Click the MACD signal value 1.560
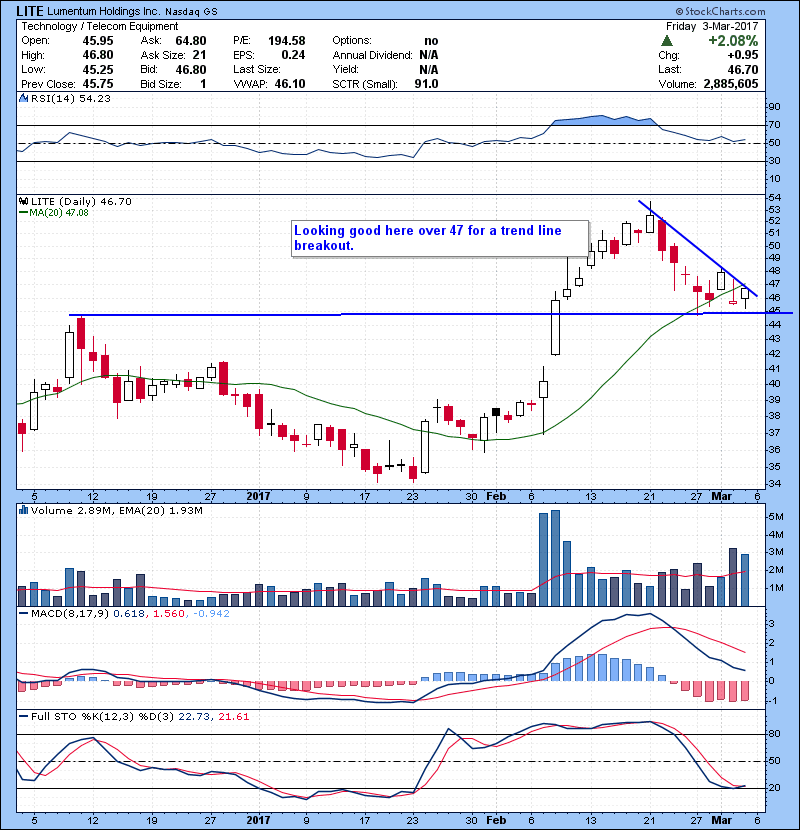This screenshot has height=830, width=800. (x=169, y=614)
